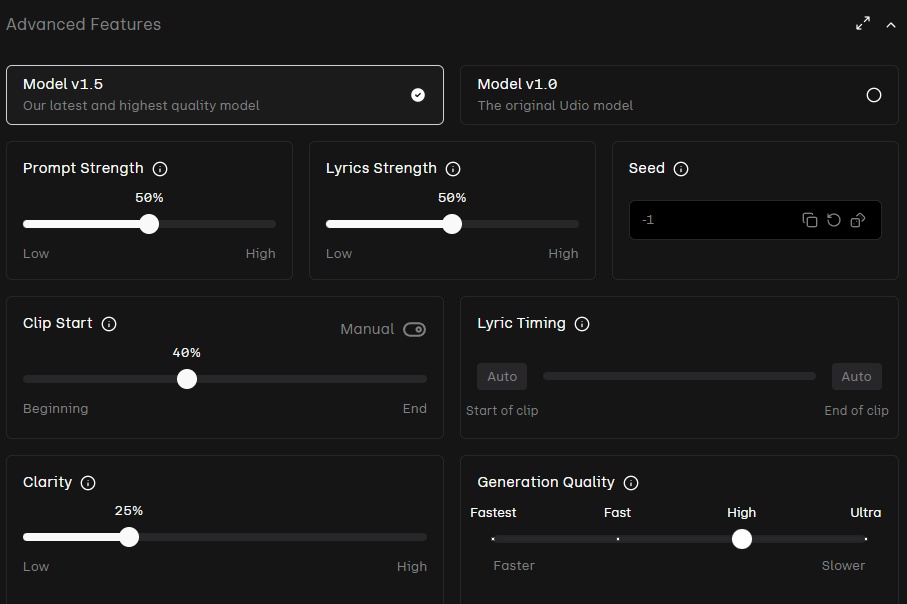Randomize the seed with the dice icon
This screenshot has height=604, width=907.
coord(858,220)
